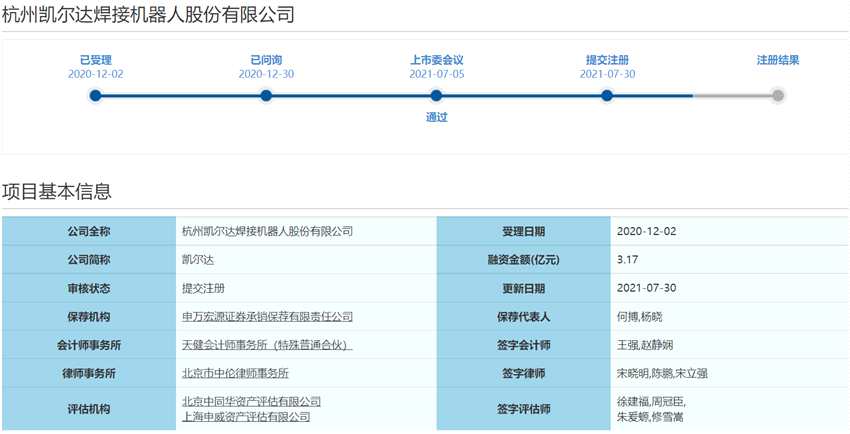The height and width of the screenshot is (434, 850).
Task: Click the 已问询 timeline dot
Action: tap(266, 96)
